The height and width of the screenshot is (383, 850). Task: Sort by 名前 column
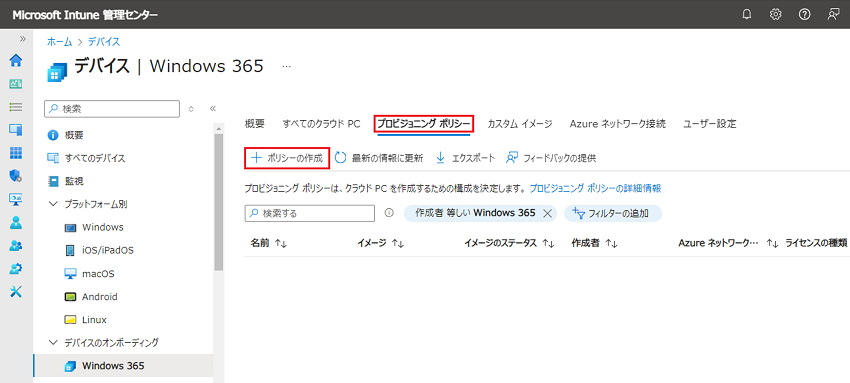(268, 244)
